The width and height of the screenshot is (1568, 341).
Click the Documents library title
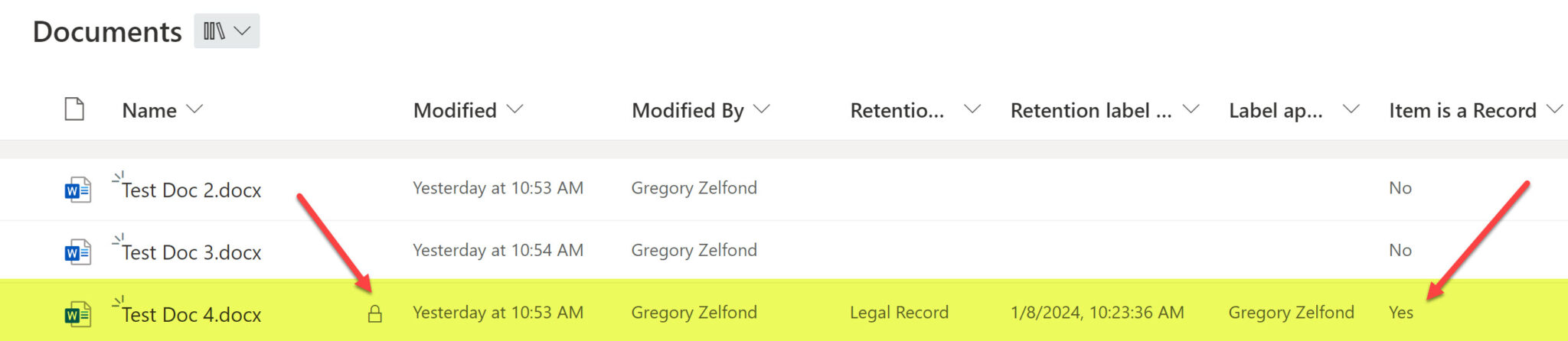(107, 32)
